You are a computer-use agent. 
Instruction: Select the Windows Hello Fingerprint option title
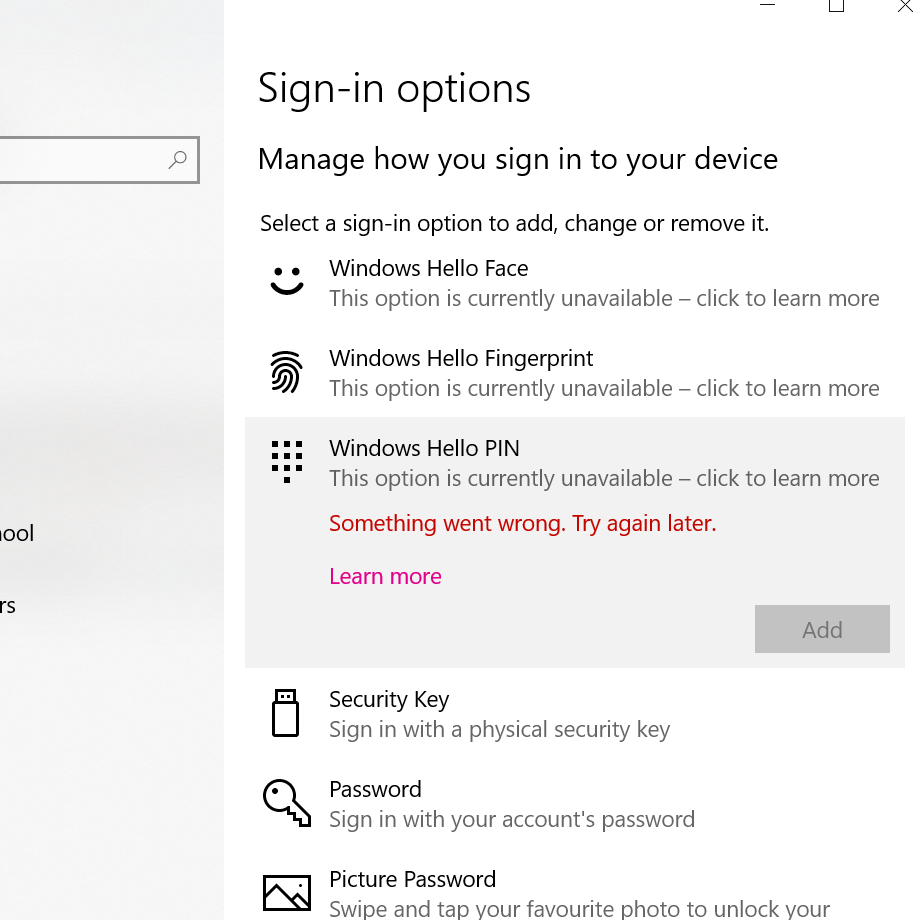pyautogui.click(x=461, y=358)
